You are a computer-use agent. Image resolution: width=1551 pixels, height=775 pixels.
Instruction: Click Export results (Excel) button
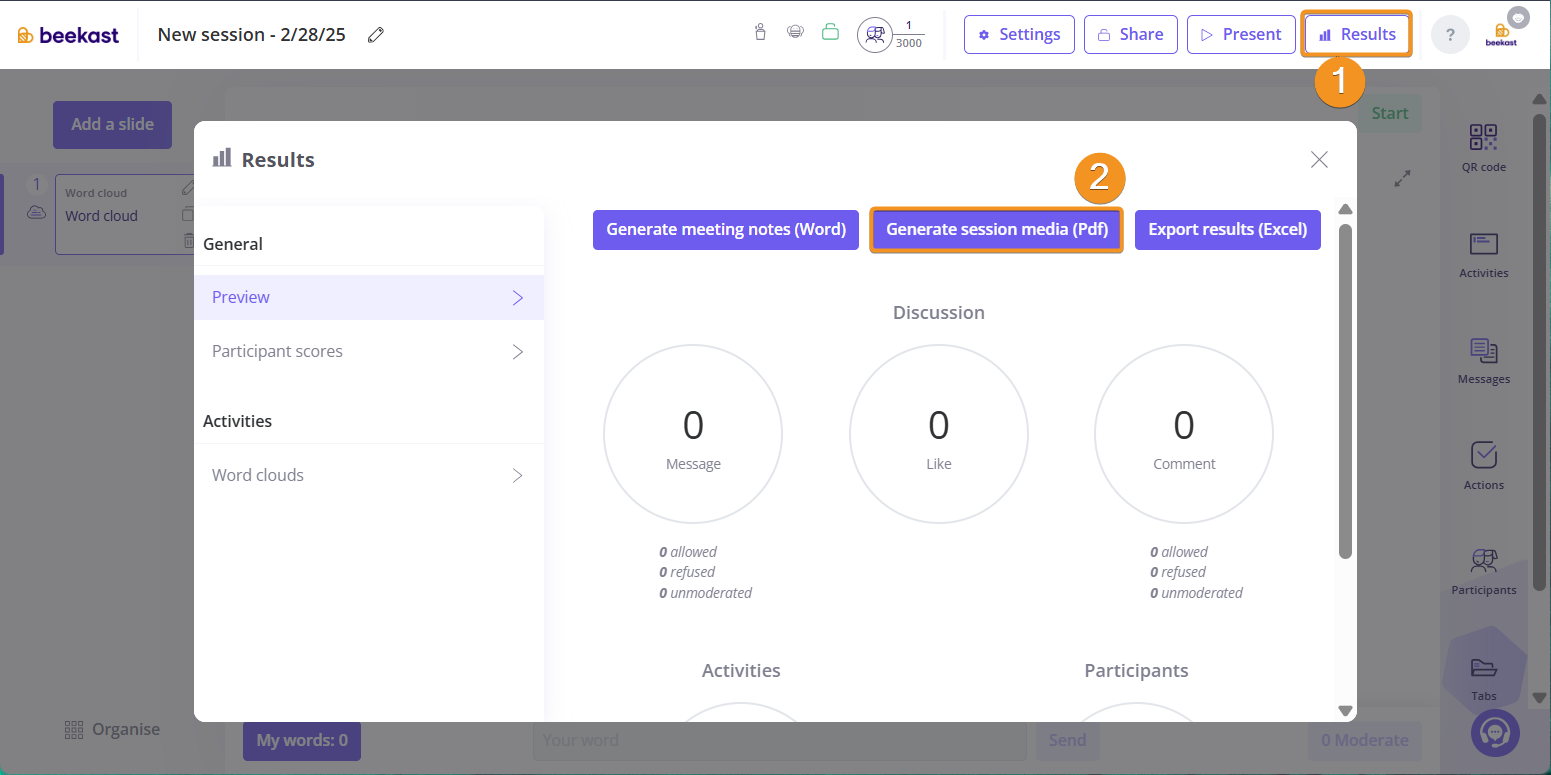tap(1227, 230)
